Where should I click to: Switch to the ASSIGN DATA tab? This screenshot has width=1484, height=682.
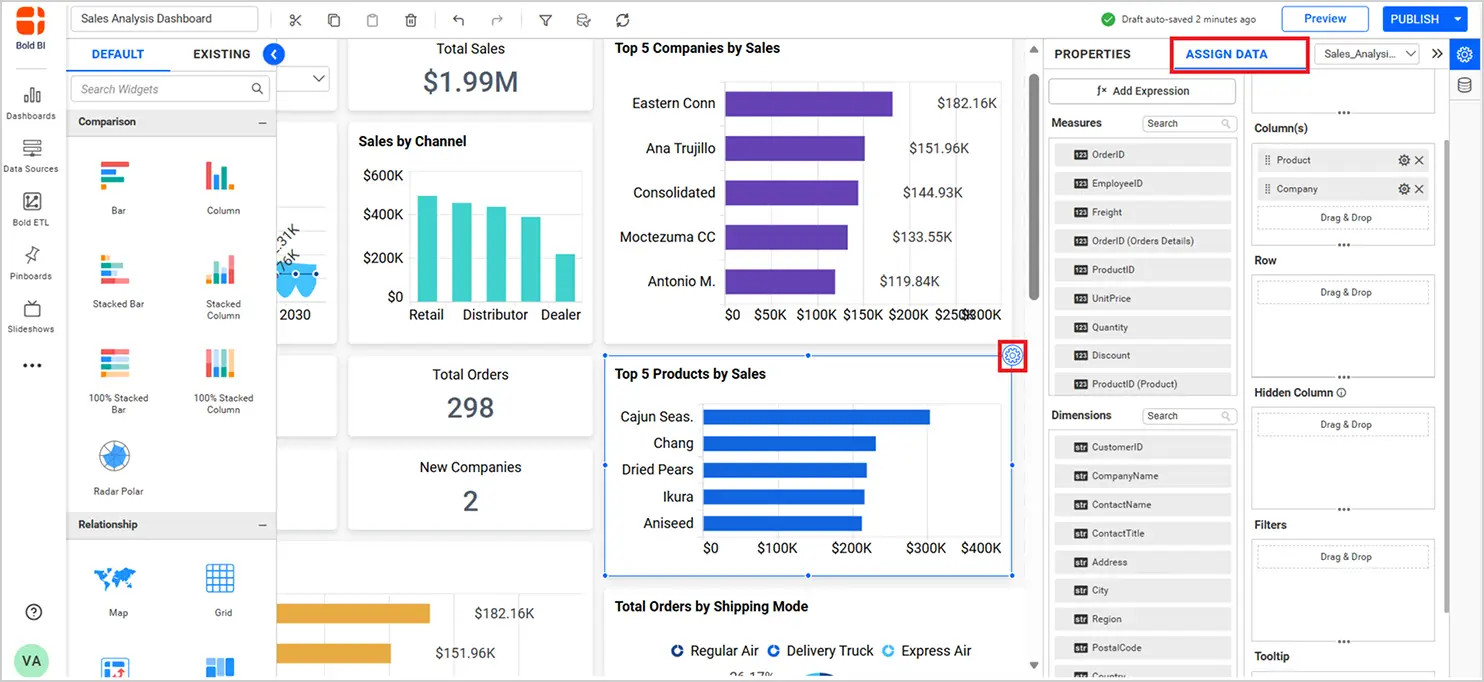(x=1227, y=54)
